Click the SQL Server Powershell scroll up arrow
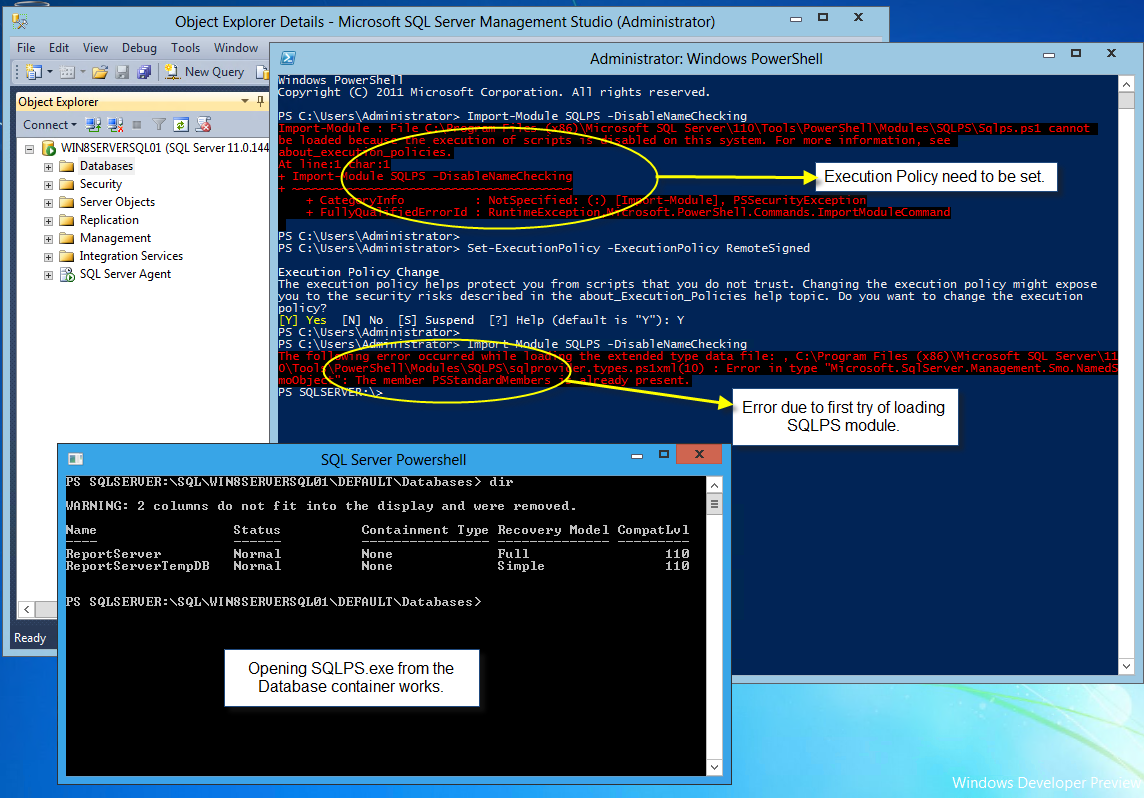 pos(714,486)
